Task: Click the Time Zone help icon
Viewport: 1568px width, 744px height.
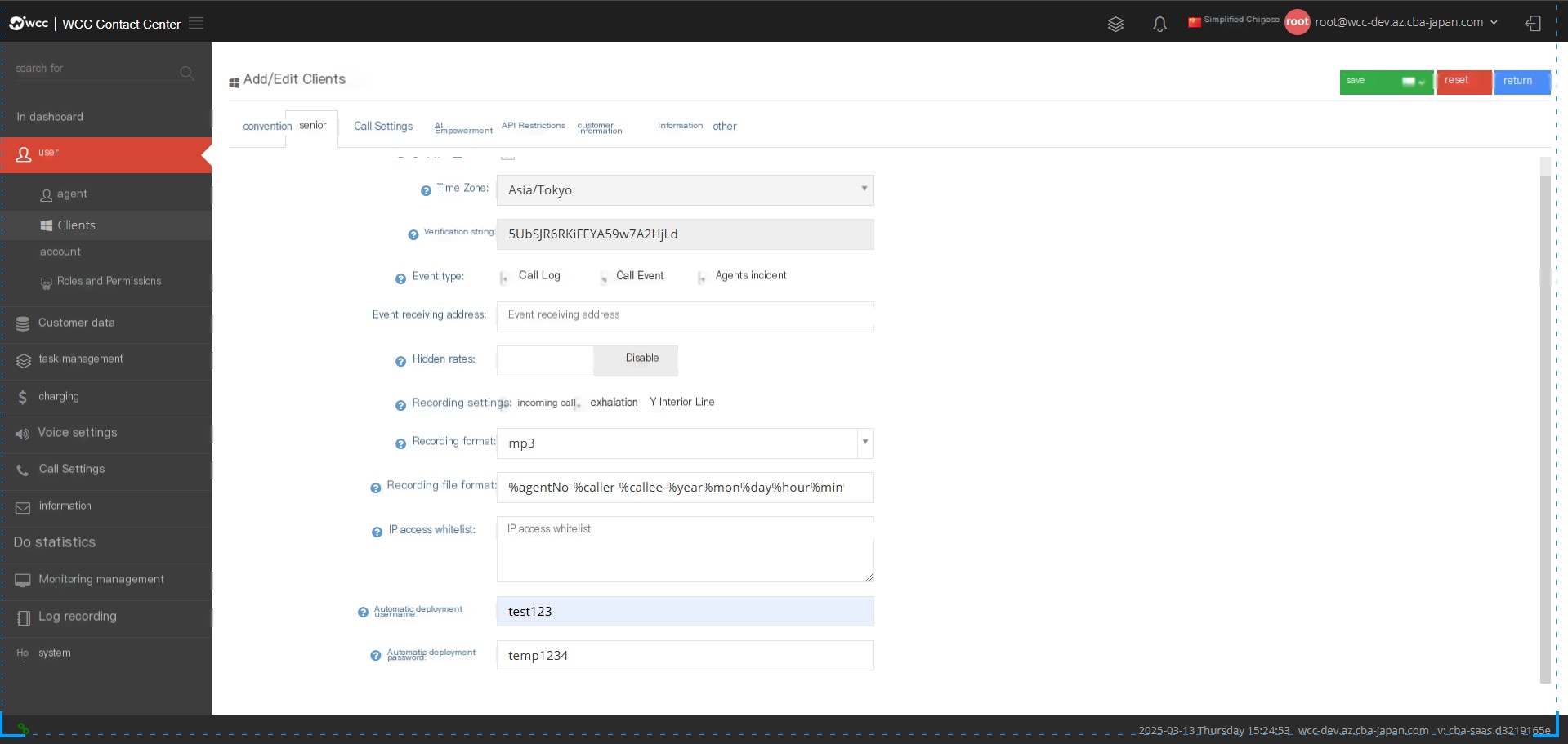Action: pos(426,190)
